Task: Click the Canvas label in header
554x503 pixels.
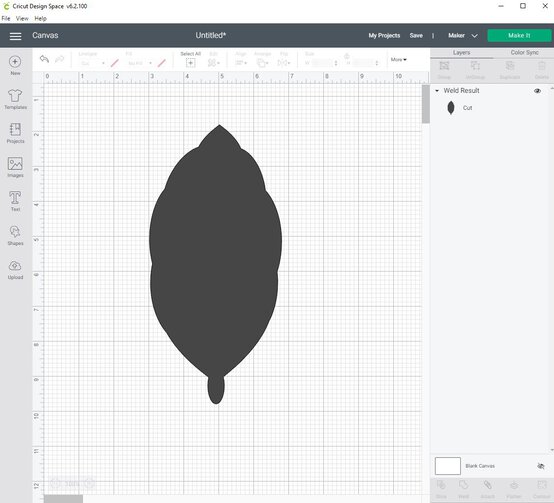Action: (45, 35)
